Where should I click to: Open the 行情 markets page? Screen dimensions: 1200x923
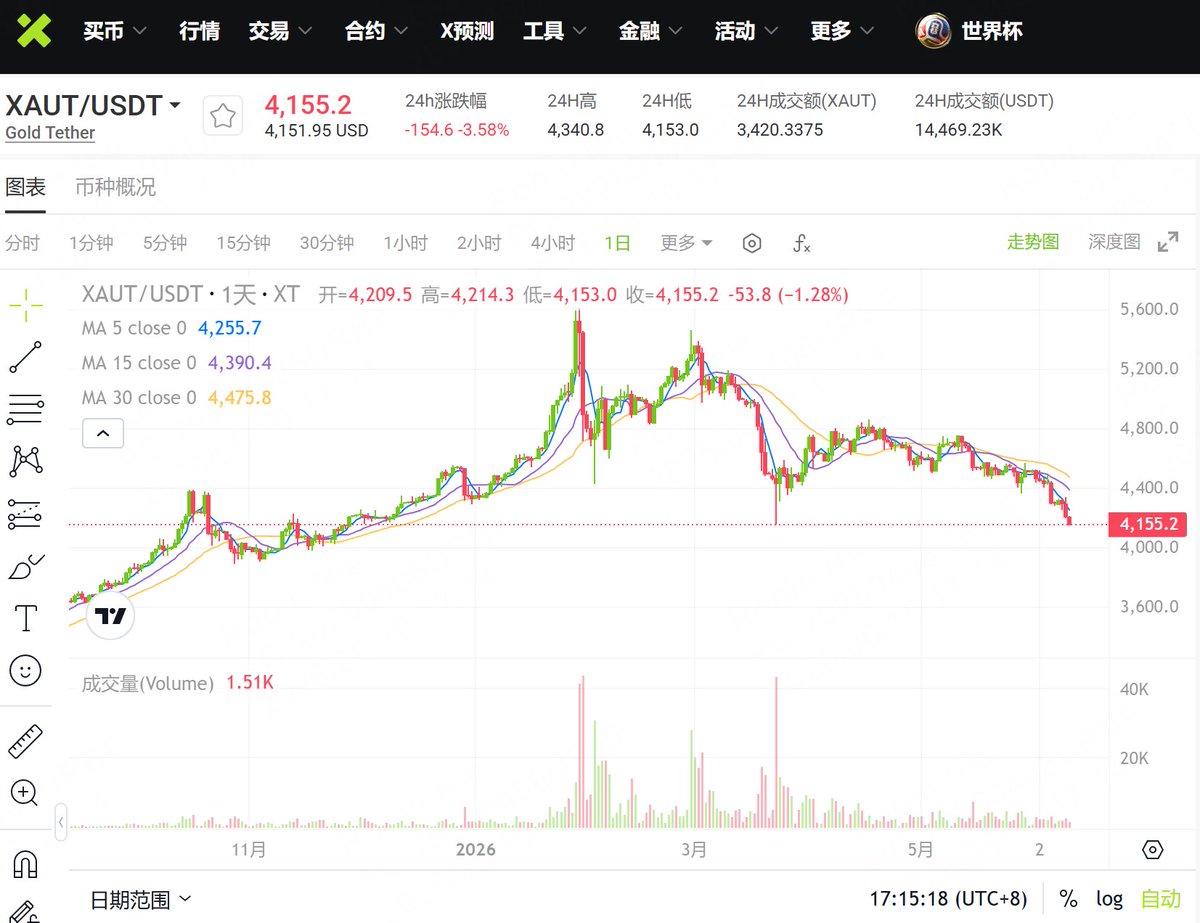click(x=199, y=32)
